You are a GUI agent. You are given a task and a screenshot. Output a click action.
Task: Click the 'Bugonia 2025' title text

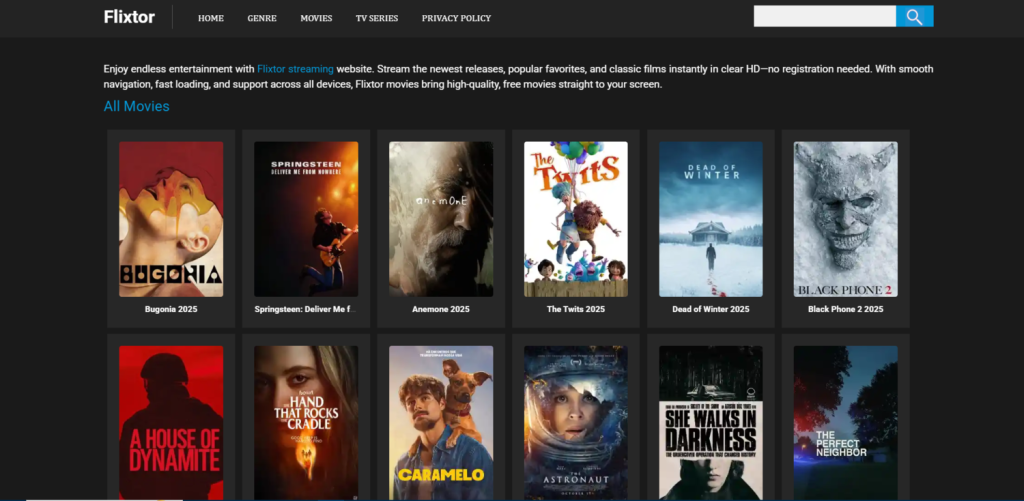[x=171, y=309]
